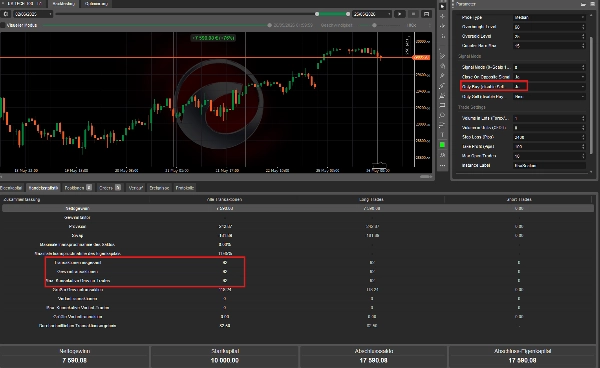Switch to the Optimierung tab

coord(96,4)
